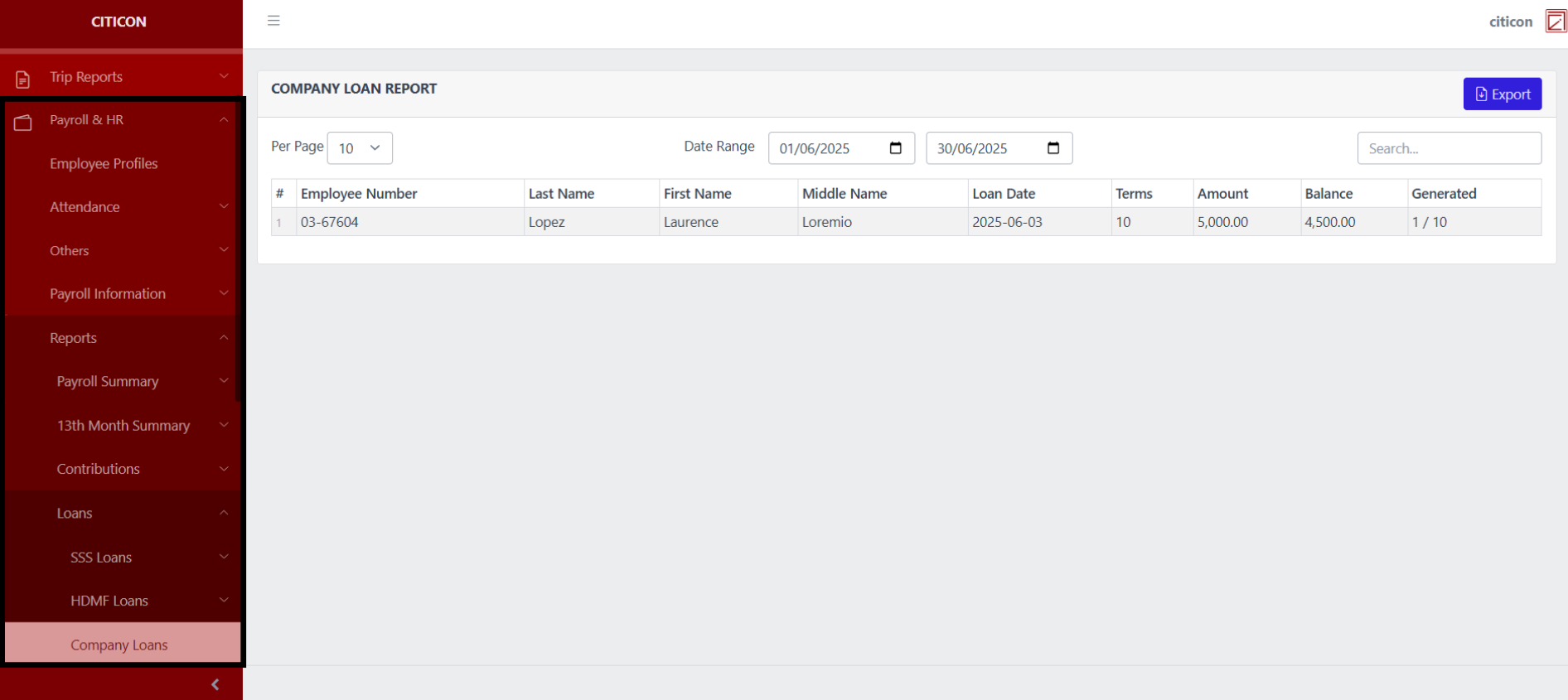Expand the Attendance submenu
1568x700 pixels.
pos(121,207)
